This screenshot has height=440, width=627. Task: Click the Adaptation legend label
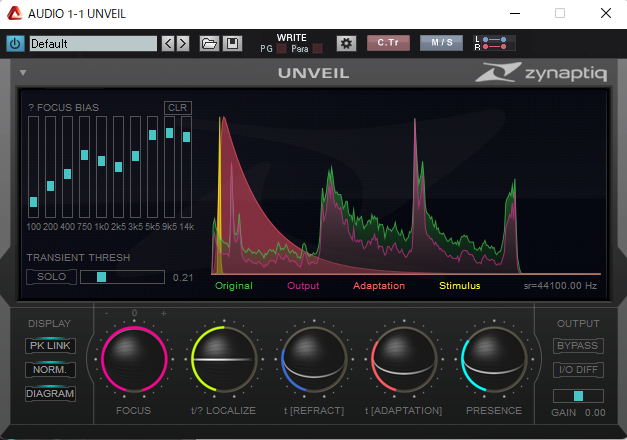pos(379,286)
